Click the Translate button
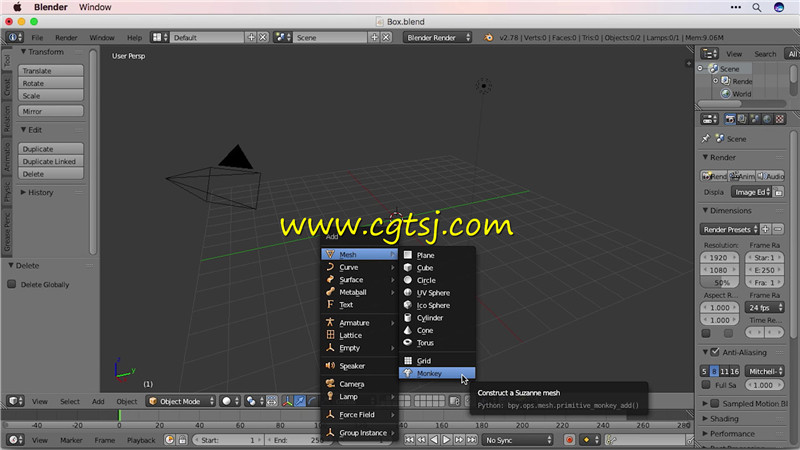800x450 pixels. 51,70
